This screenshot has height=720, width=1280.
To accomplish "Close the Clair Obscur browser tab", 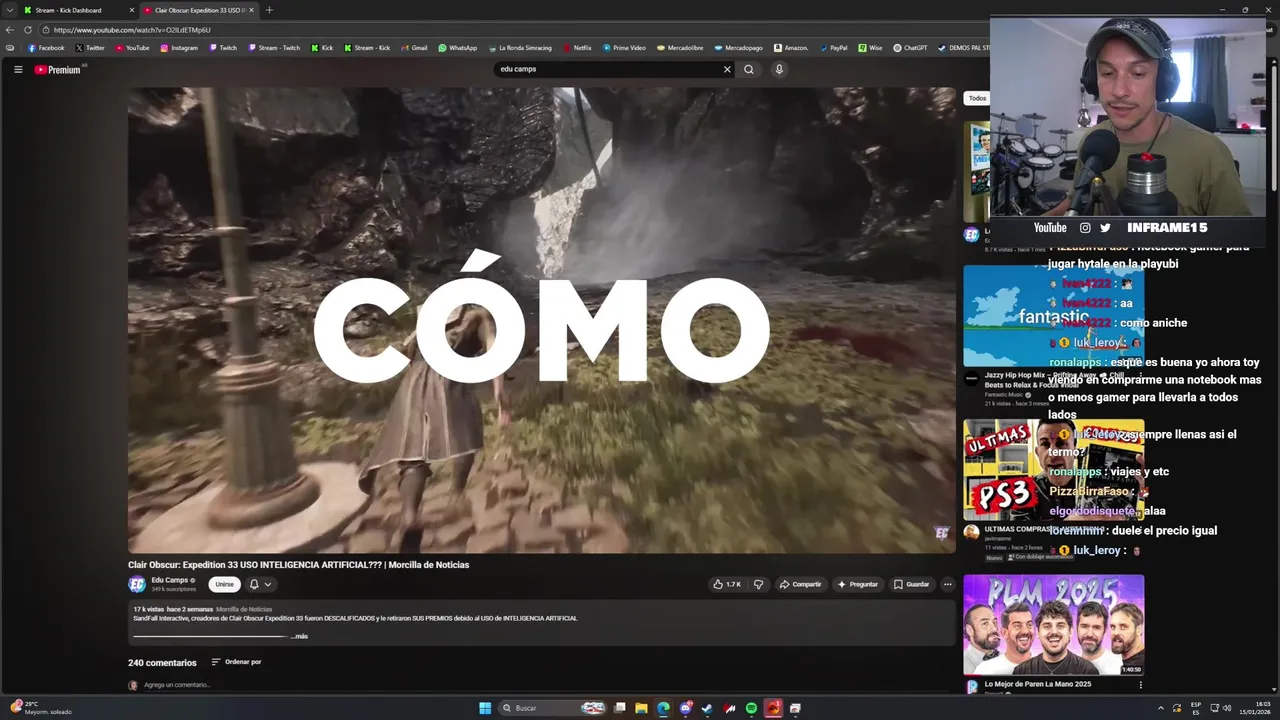I will pos(251,10).
